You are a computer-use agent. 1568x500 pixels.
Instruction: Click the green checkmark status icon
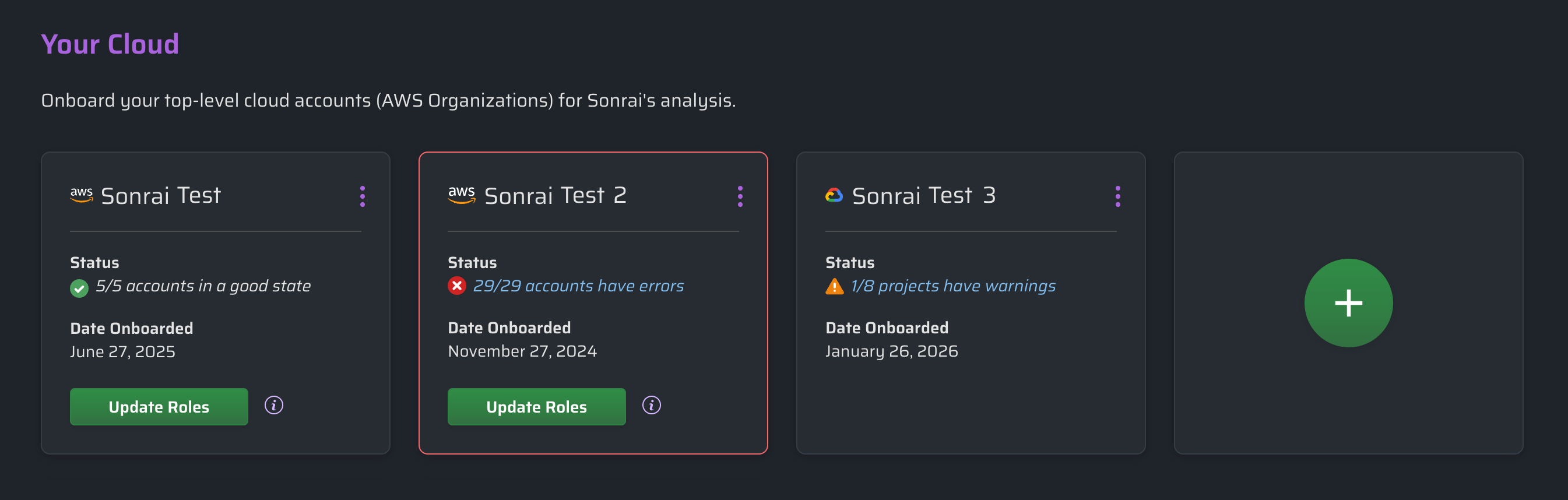(x=79, y=288)
